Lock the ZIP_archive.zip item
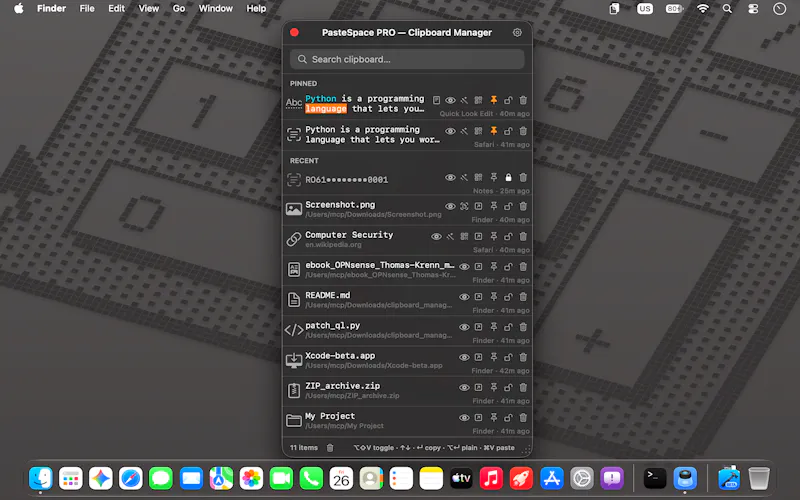Screen dimensions: 800x500 508,387
